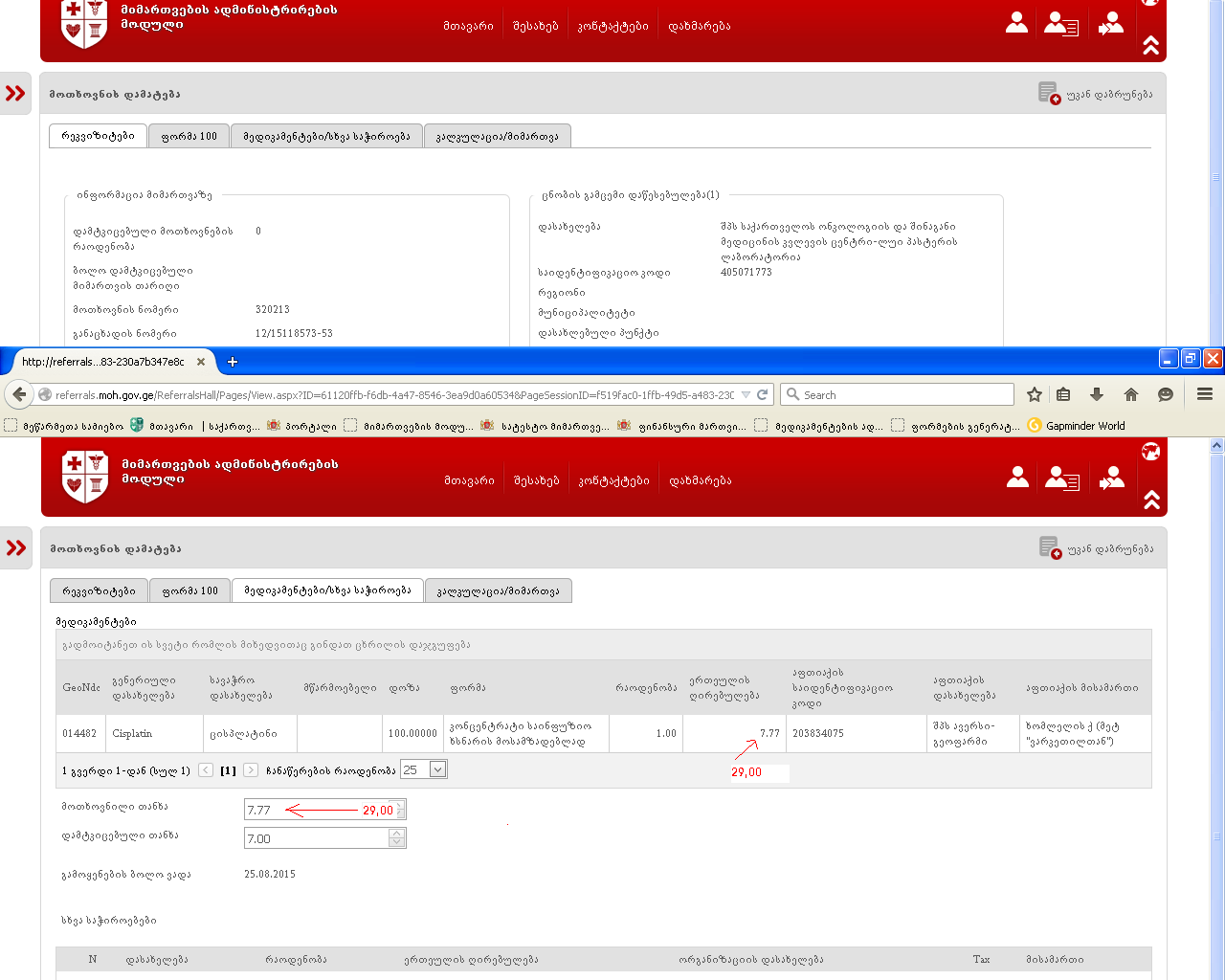Open the Downloads arrow icon
1225x980 pixels.
pos(1097,394)
